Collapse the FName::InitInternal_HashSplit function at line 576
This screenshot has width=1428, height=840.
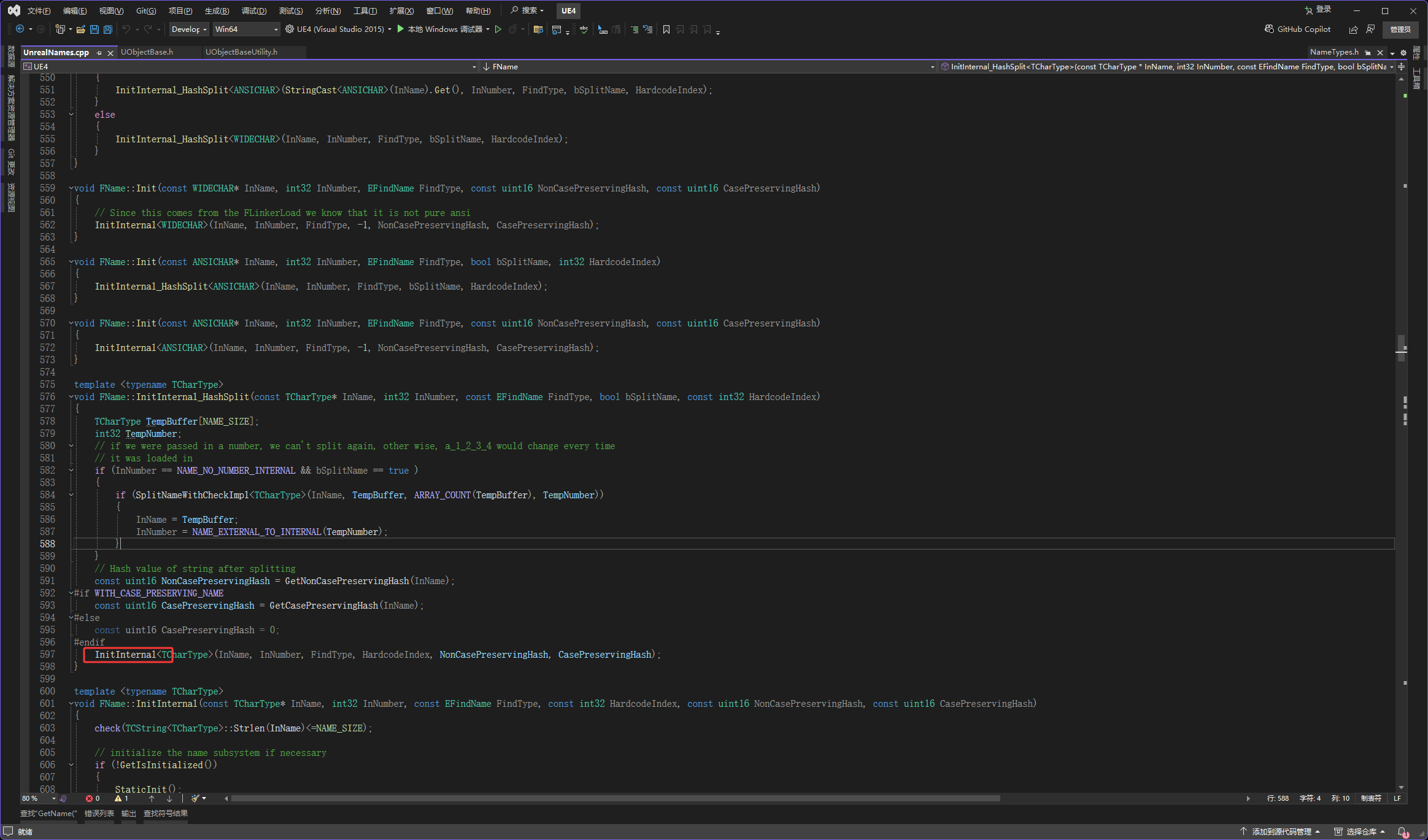[x=71, y=397]
